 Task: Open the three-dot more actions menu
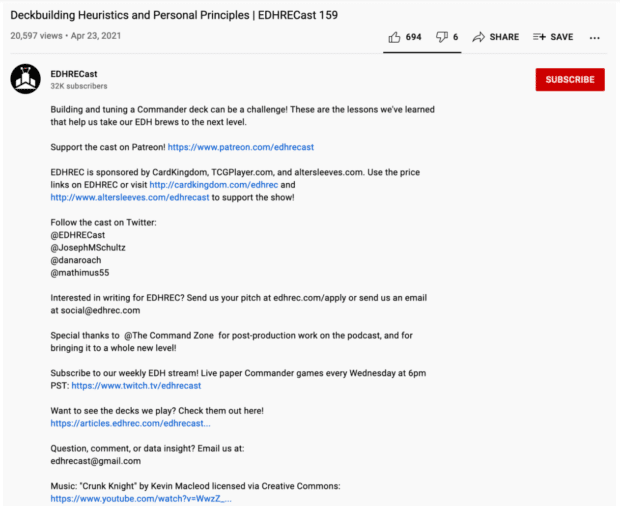pos(595,37)
